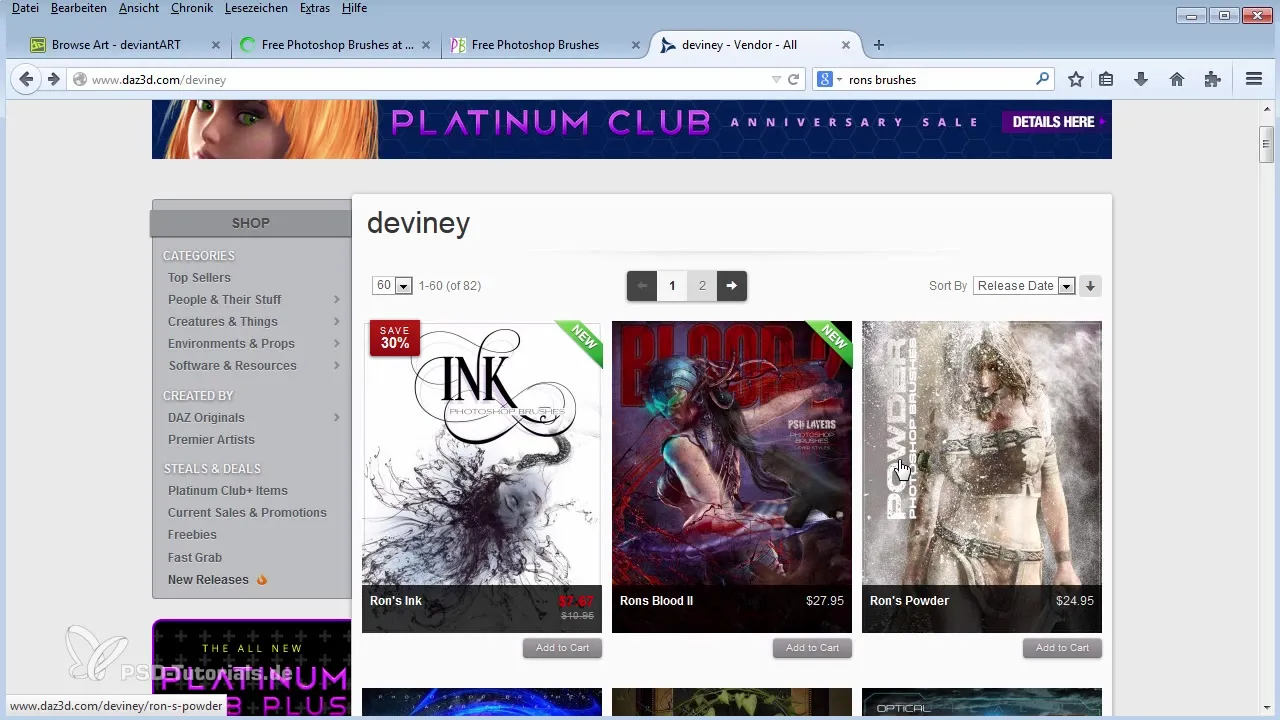Bookmark this page with the star icon
The height and width of the screenshot is (720, 1280).
coord(1076,79)
